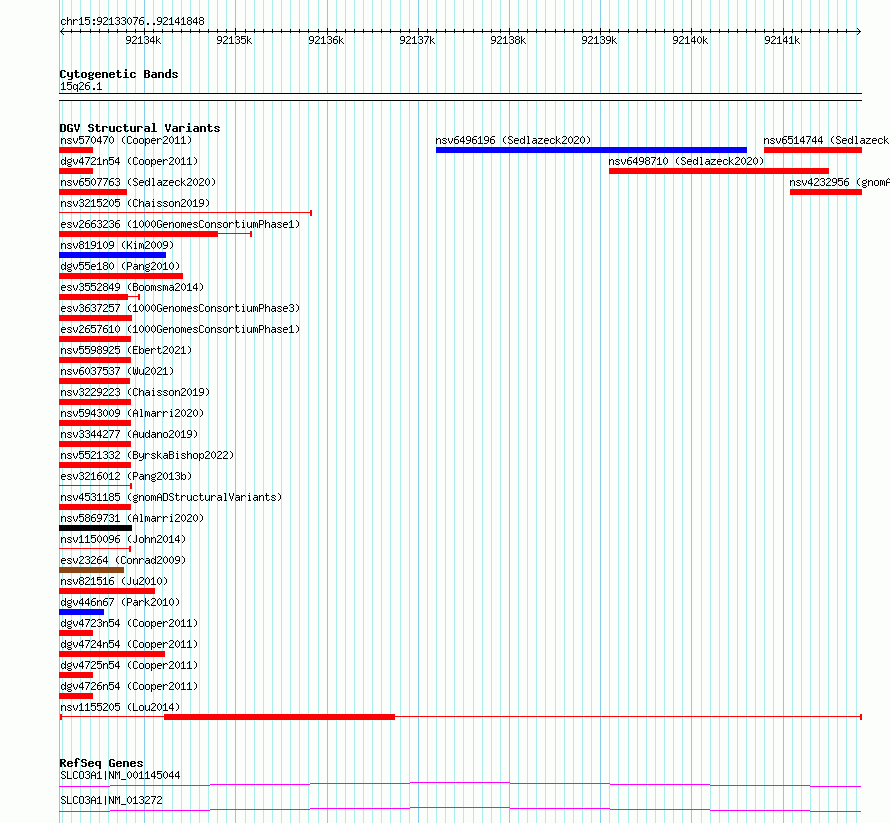Open nsv3215205 (Chaisson2019) variant
The height and width of the screenshot is (823, 890).
tap(135, 203)
